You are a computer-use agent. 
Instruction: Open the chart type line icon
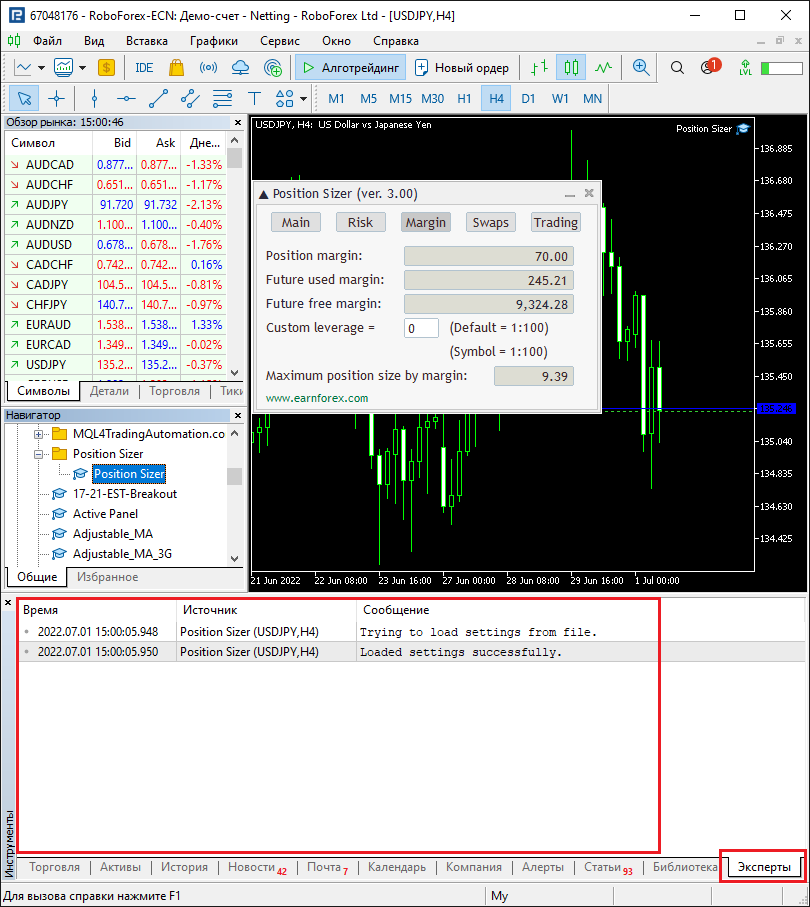coord(23,68)
